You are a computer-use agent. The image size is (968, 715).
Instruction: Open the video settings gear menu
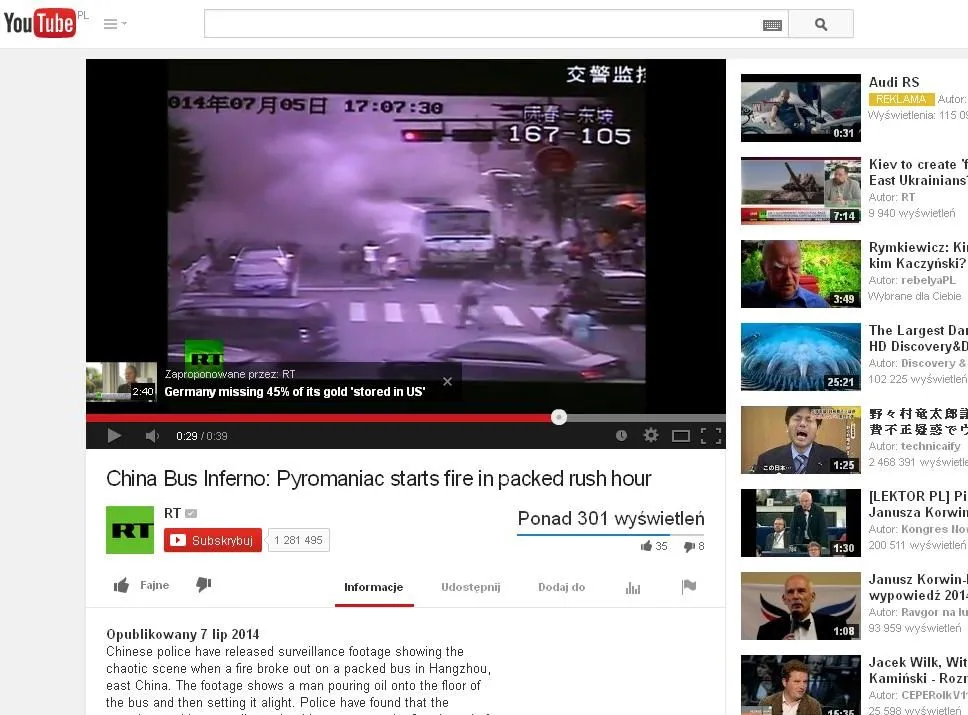click(x=650, y=436)
